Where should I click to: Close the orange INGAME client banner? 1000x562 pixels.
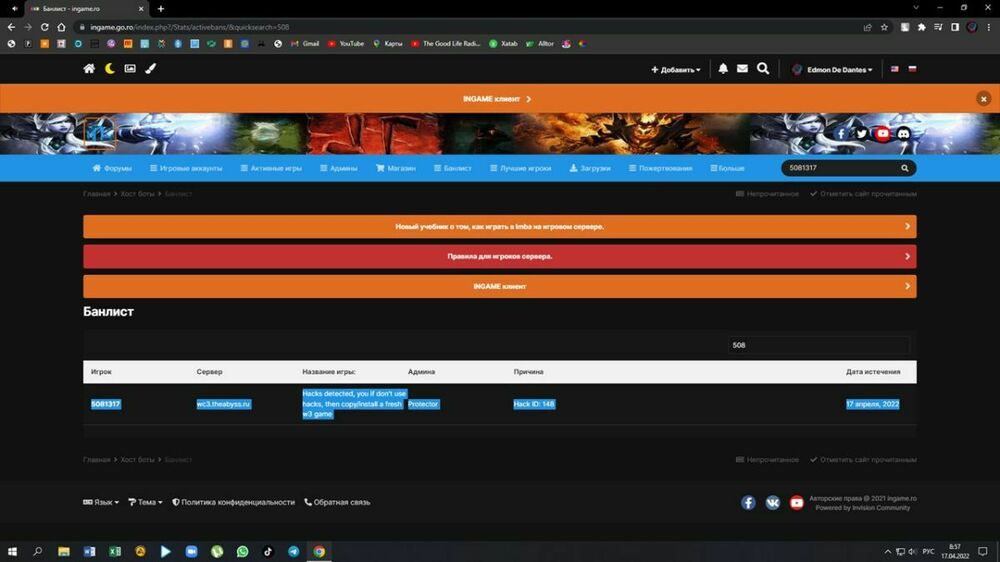[x=984, y=99]
